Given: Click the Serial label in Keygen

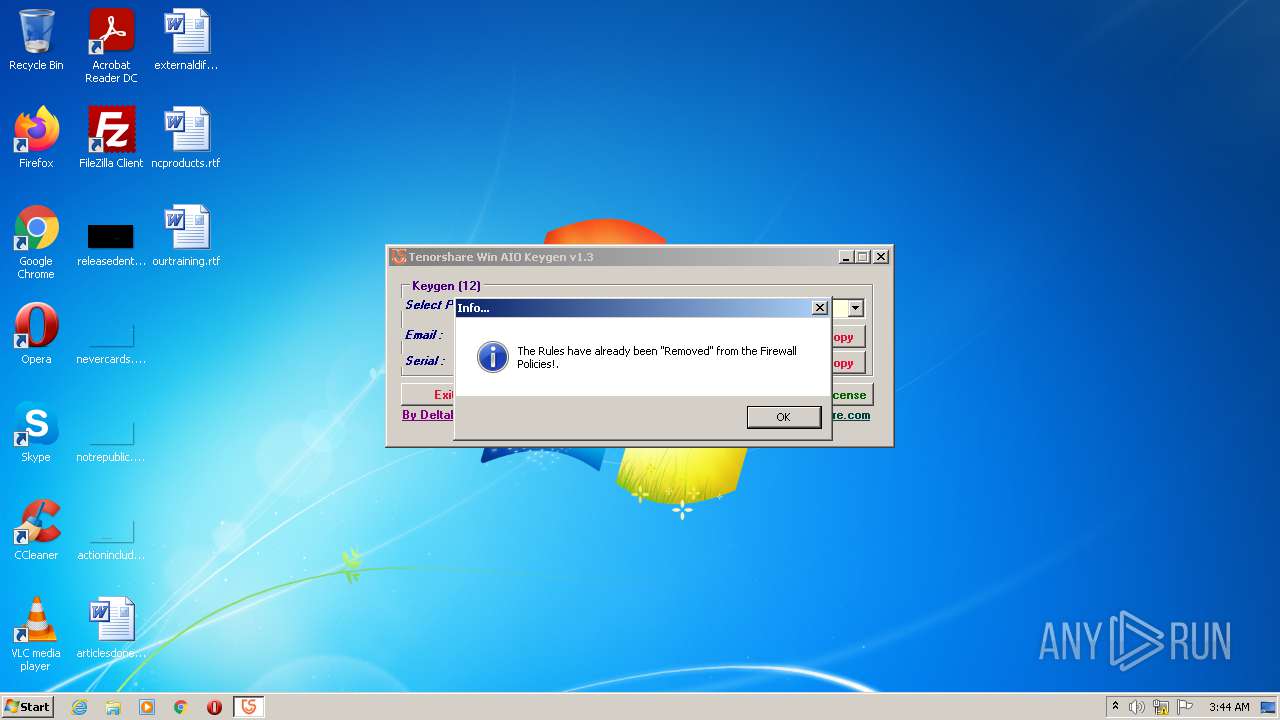Looking at the screenshot, I should tap(425, 361).
